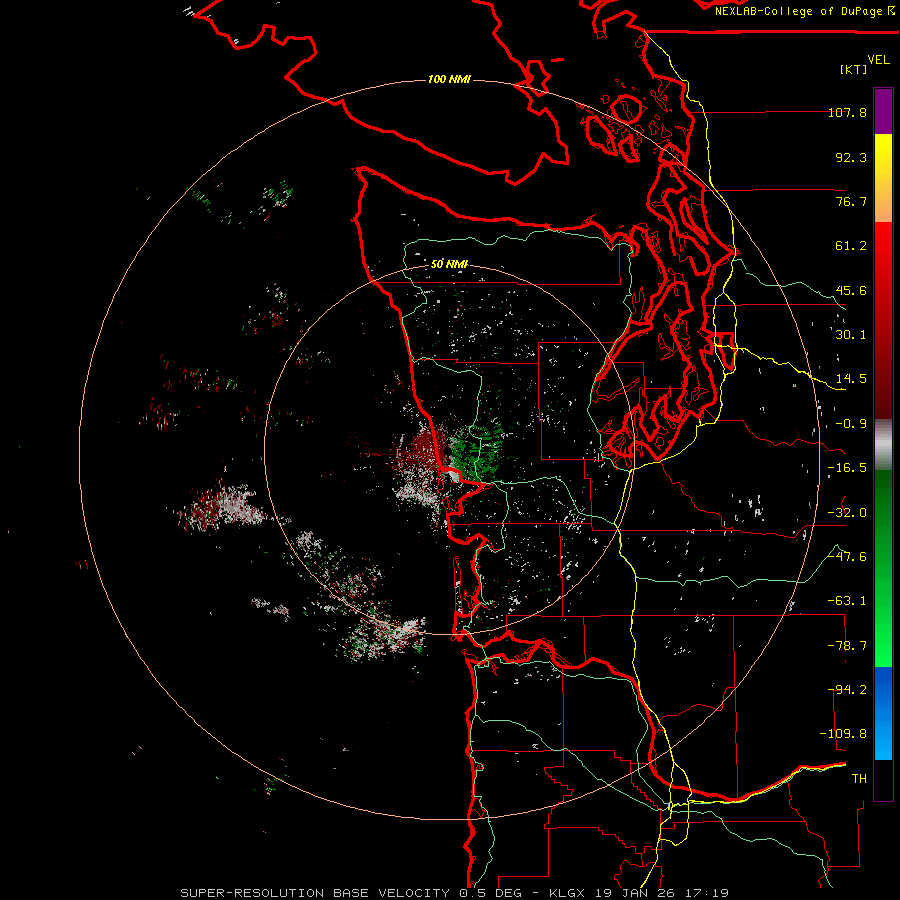Click the SUPER-RESOLUTION BASE VELOCITY caption text
Viewport: 900px width, 900px height.
315,893
